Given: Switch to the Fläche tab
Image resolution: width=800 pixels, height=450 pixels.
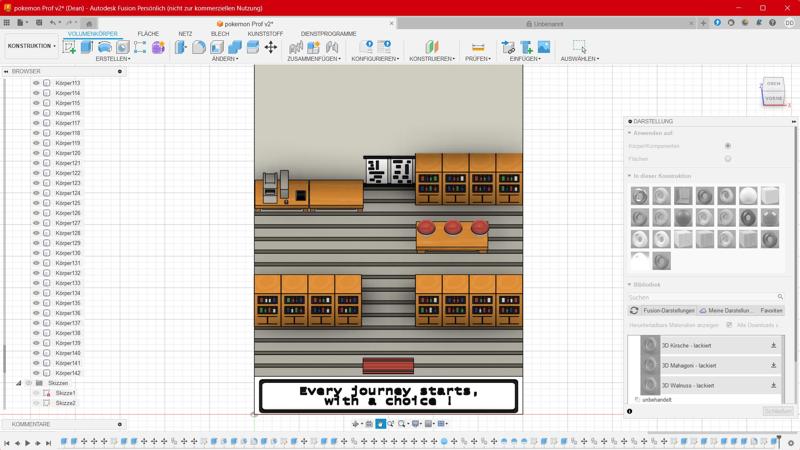Looking at the screenshot, I should pyautogui.click(x=148, y=34).
